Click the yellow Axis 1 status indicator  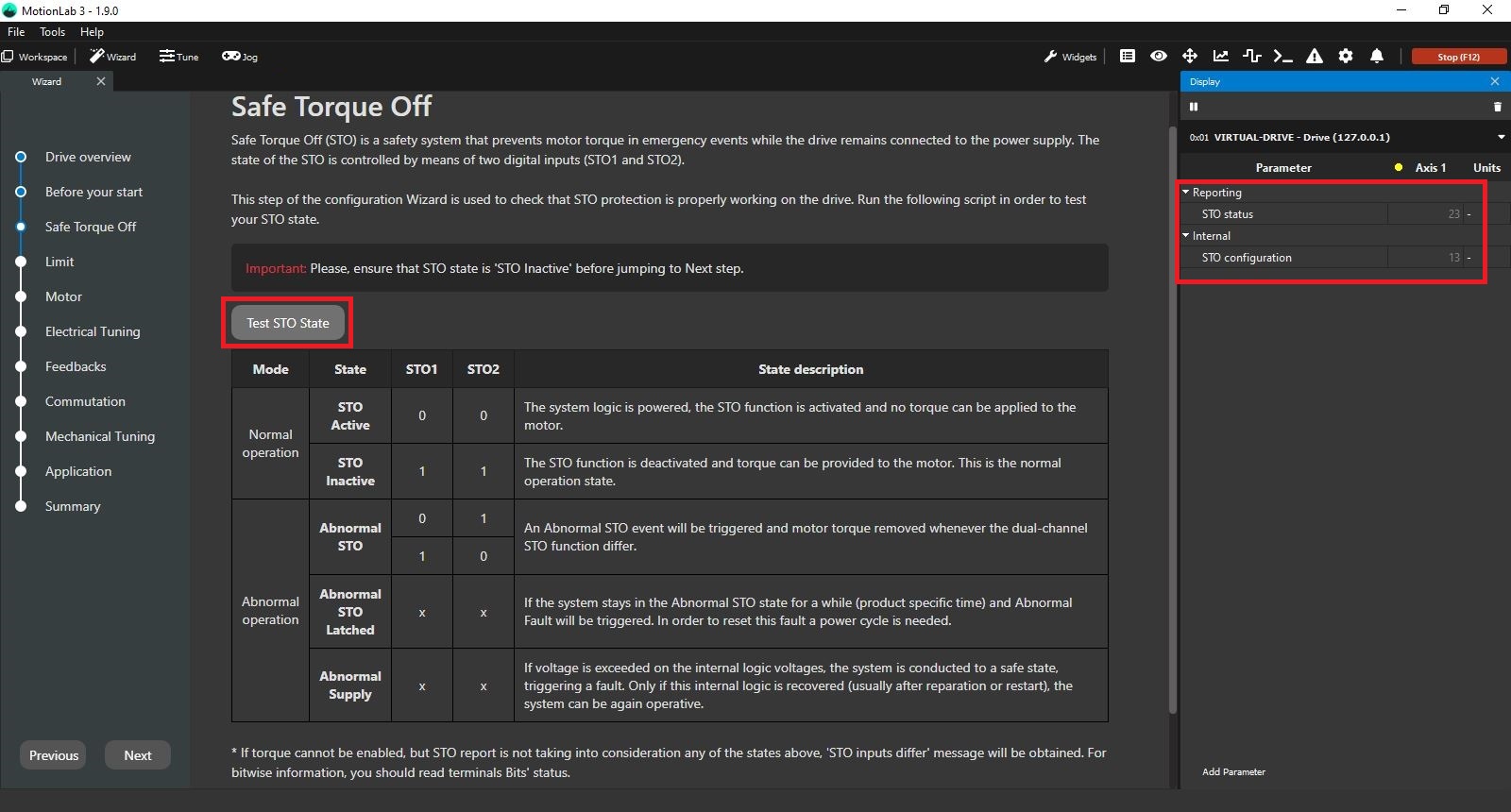(1399, 168)
